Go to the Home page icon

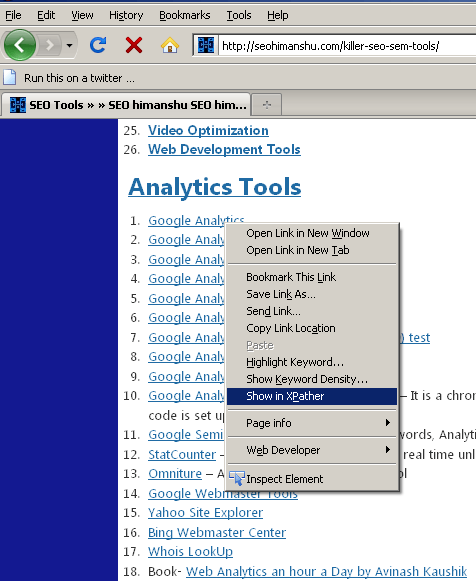(x=170, y=45)
